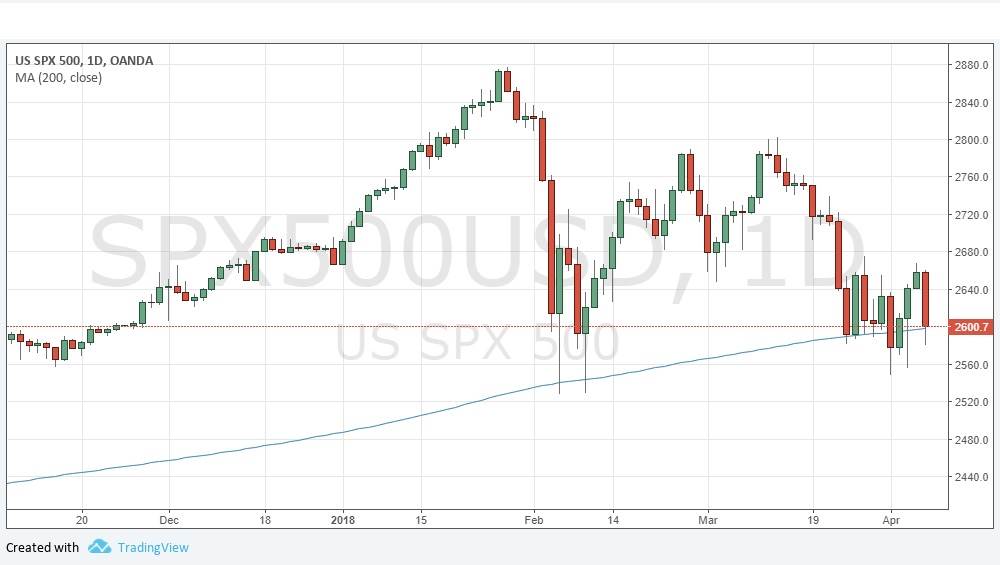1000x565 pixels.
Task: Click the Apr label on time axis
Action: point(890,520)
